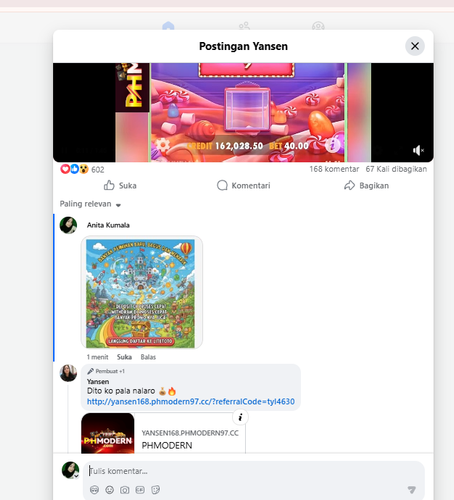
Task: Click in the Tulis komentar input field
Action: 253,471
